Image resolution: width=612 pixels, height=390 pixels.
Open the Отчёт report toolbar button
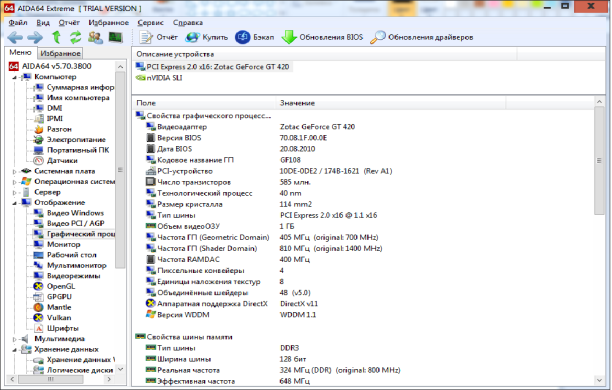[x=158, y=37]
